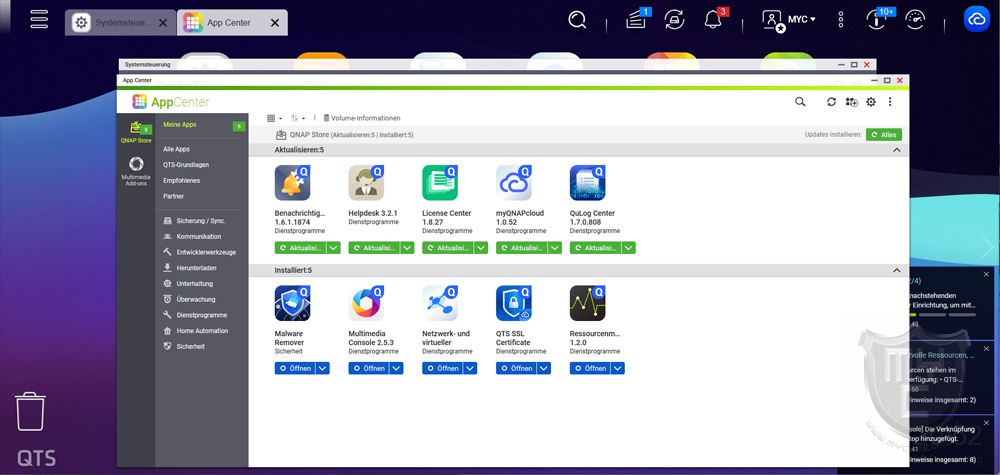Expand dropdown beside QTS SSL Certificate Öffnen
The height and width of the screenshot is (475, 1000).
544,369
